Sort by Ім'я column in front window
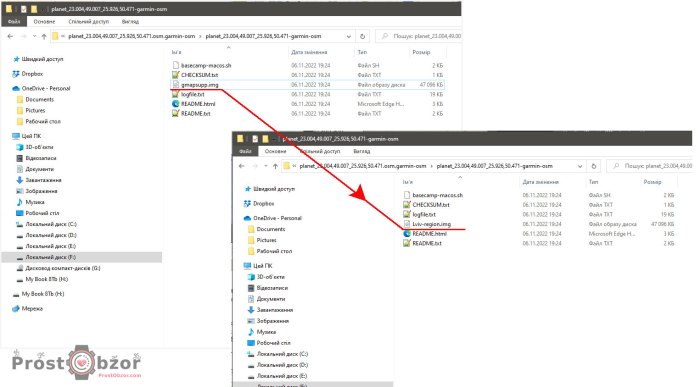The height and width of the screenshot is (387, 700). click(408, 183)
